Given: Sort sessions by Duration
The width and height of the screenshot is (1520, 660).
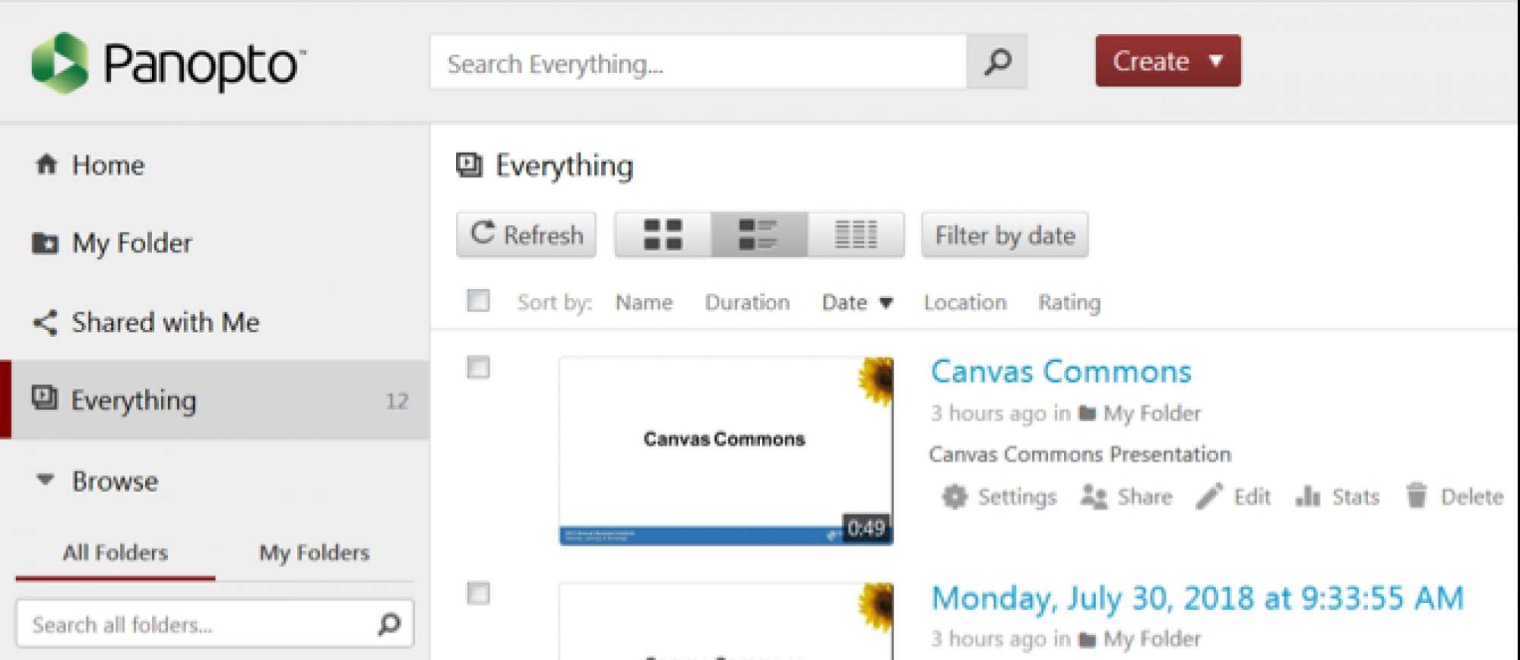Looking at the screenshot, I should 747,302.
